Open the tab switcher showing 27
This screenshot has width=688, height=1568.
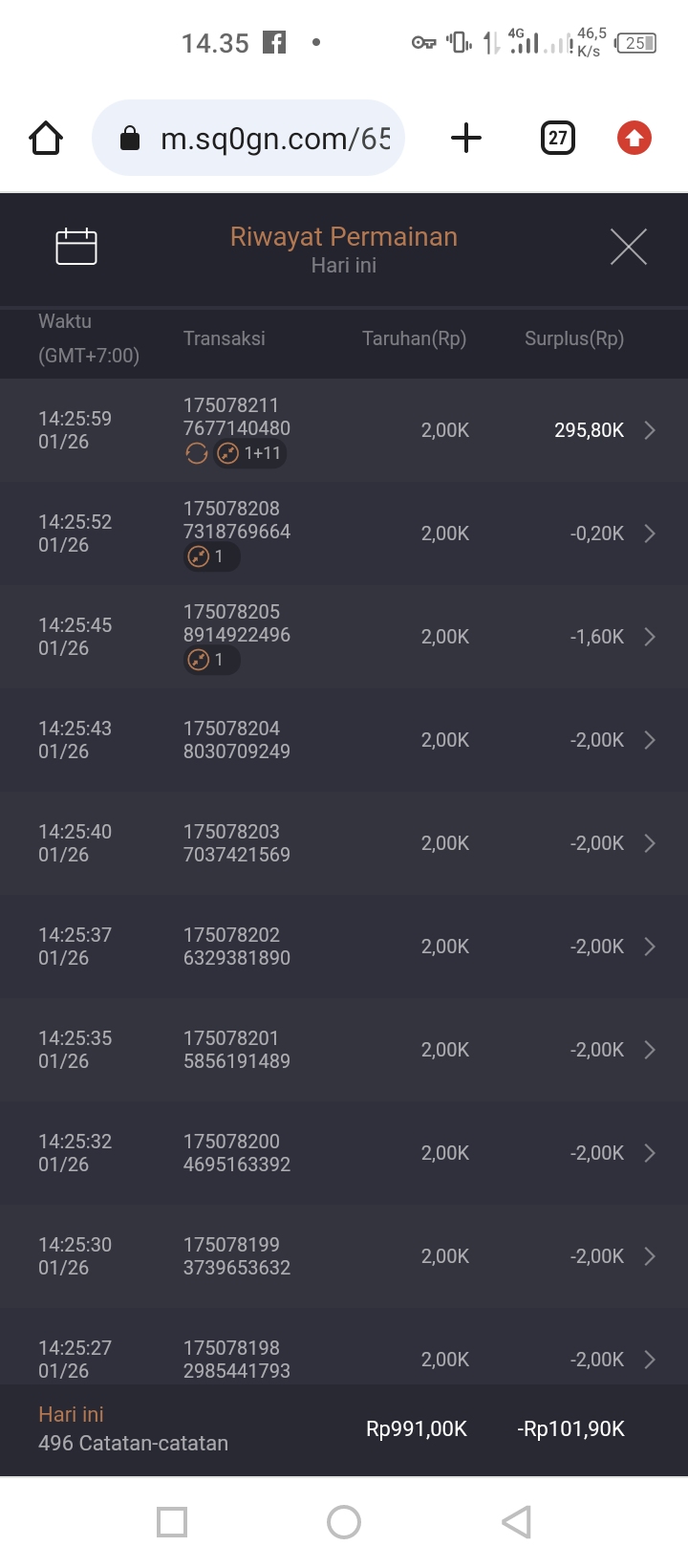pyautogui.click(x=558, y=139)
